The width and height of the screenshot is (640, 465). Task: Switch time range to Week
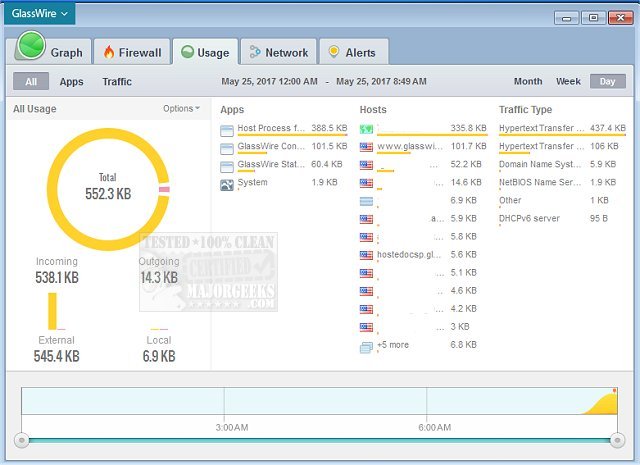[x=568, y=81]
